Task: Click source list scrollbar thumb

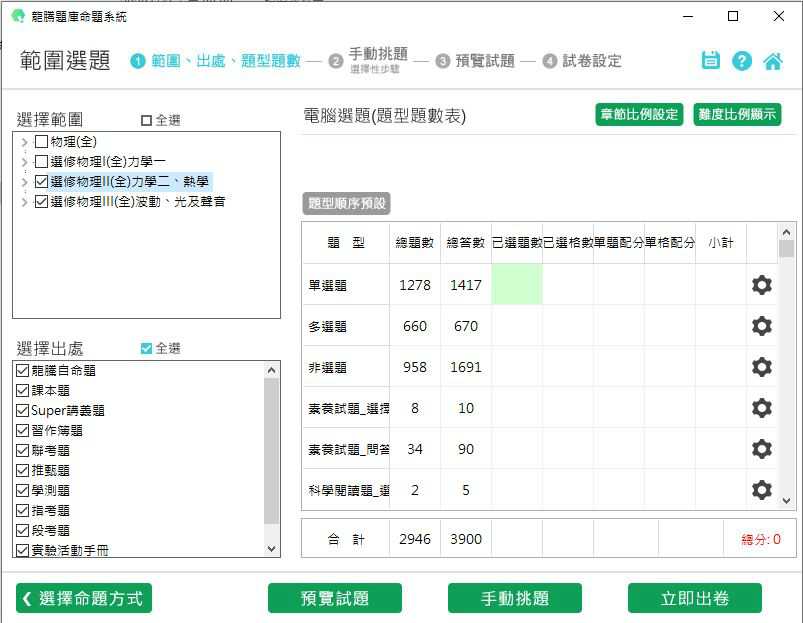Action: [271, 451]
